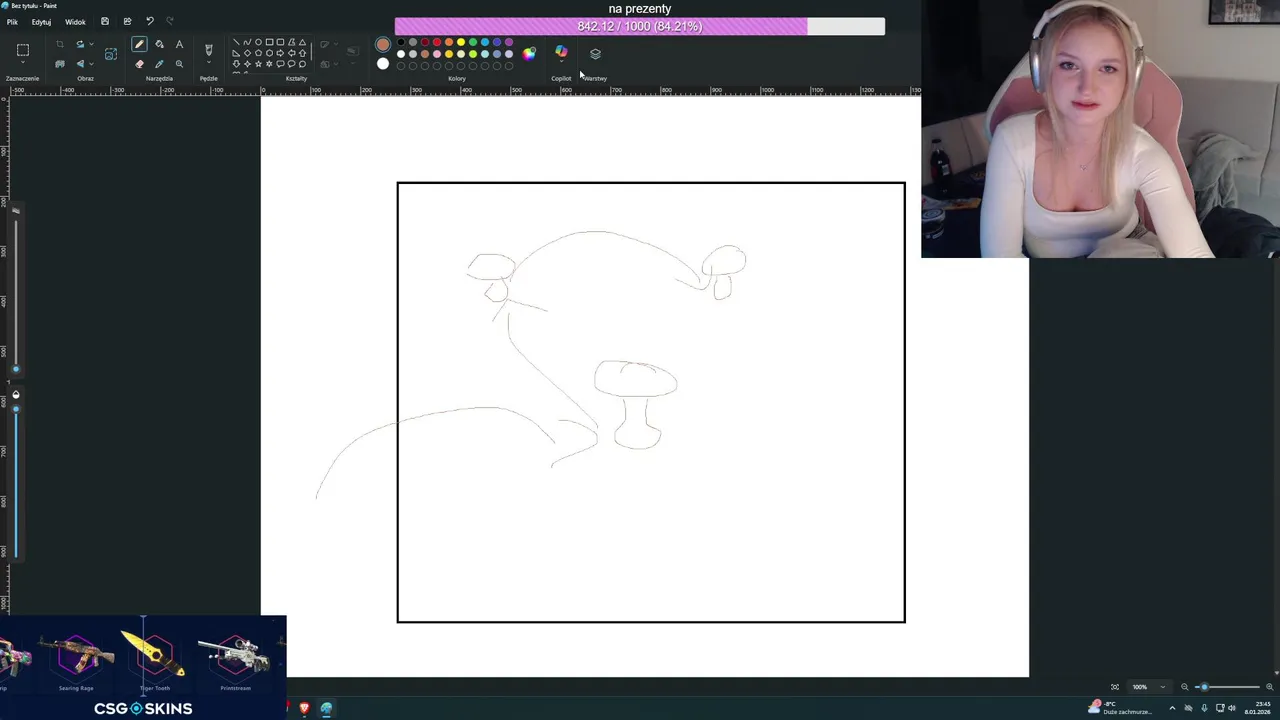Pick the red color swatch

point(437,42)
